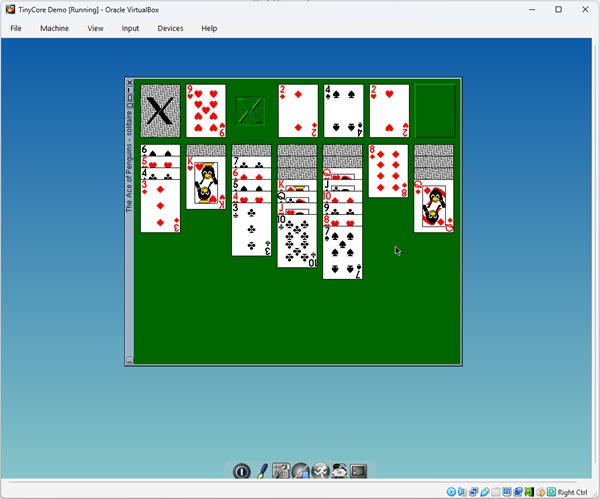Open the Devices menu
This screenshot has width=600, height=499.
170,28
